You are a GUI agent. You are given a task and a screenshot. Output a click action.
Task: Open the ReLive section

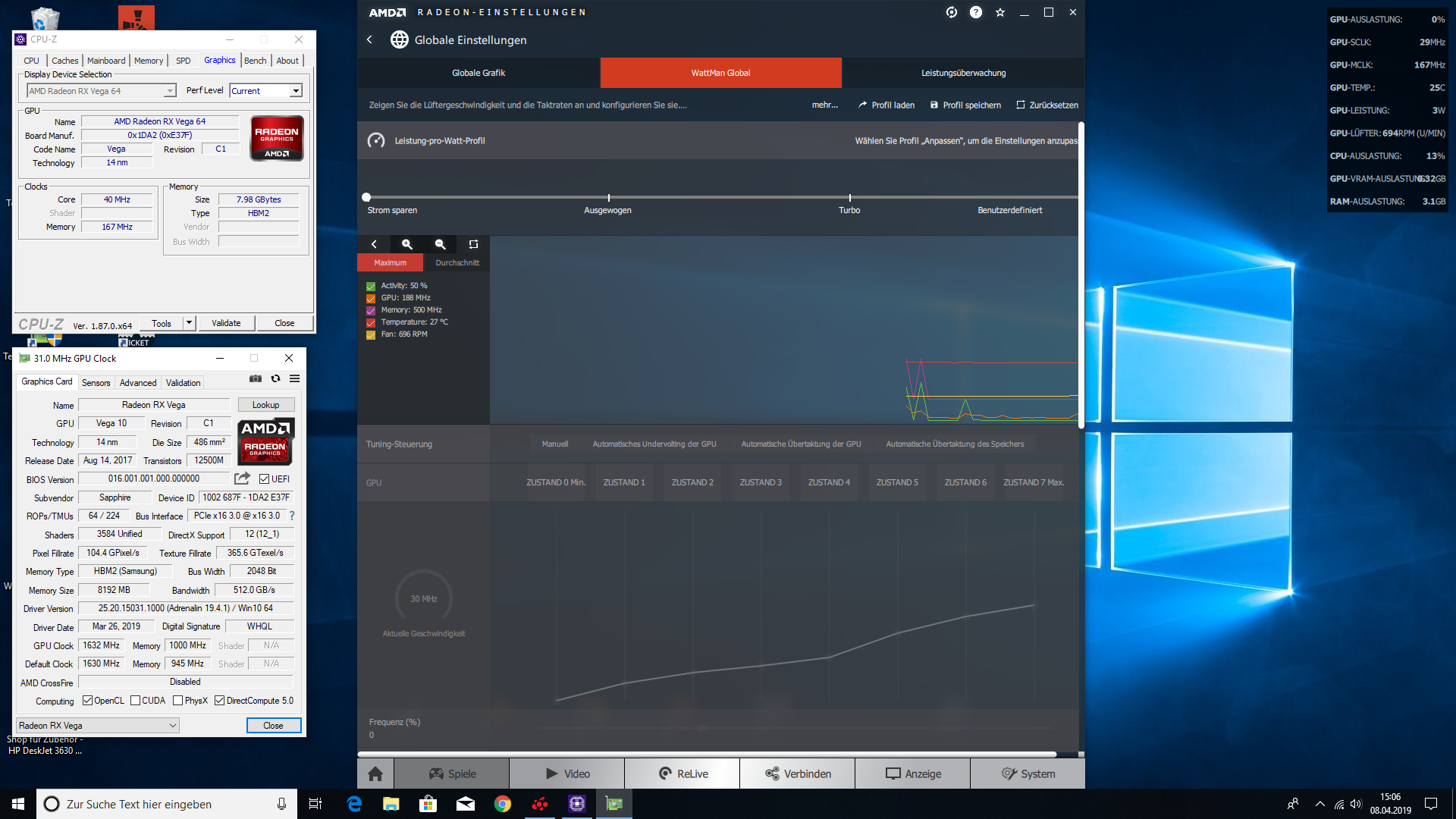682,773
